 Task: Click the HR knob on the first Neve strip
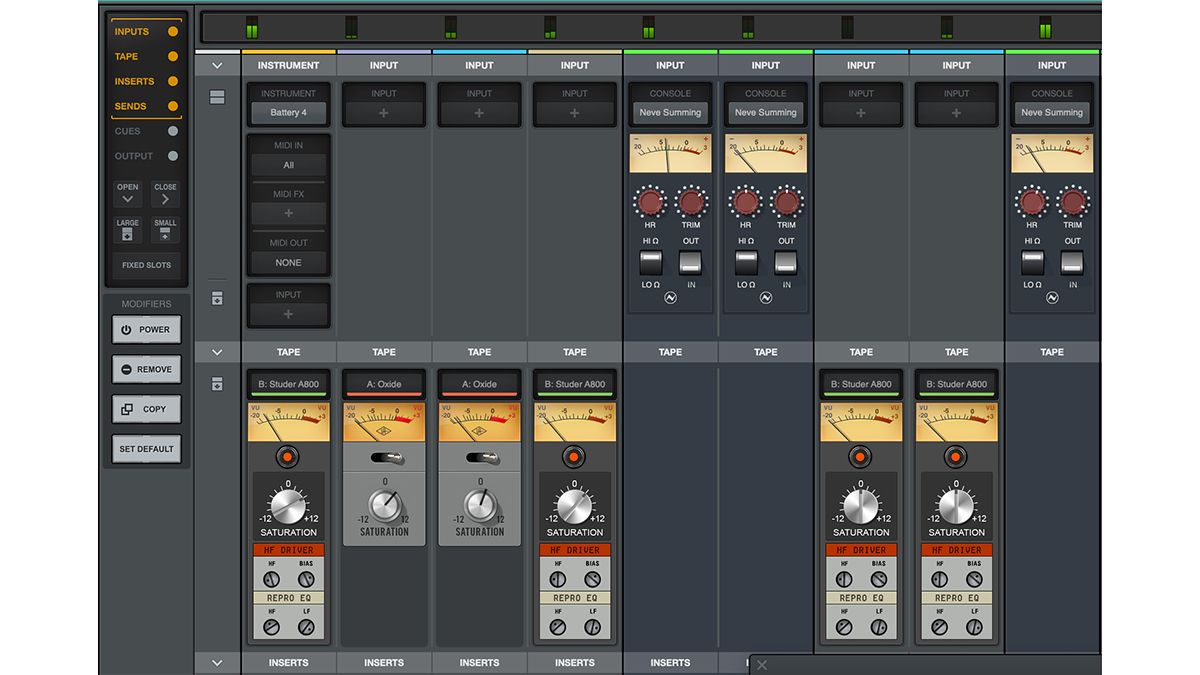tap(650, 203)
